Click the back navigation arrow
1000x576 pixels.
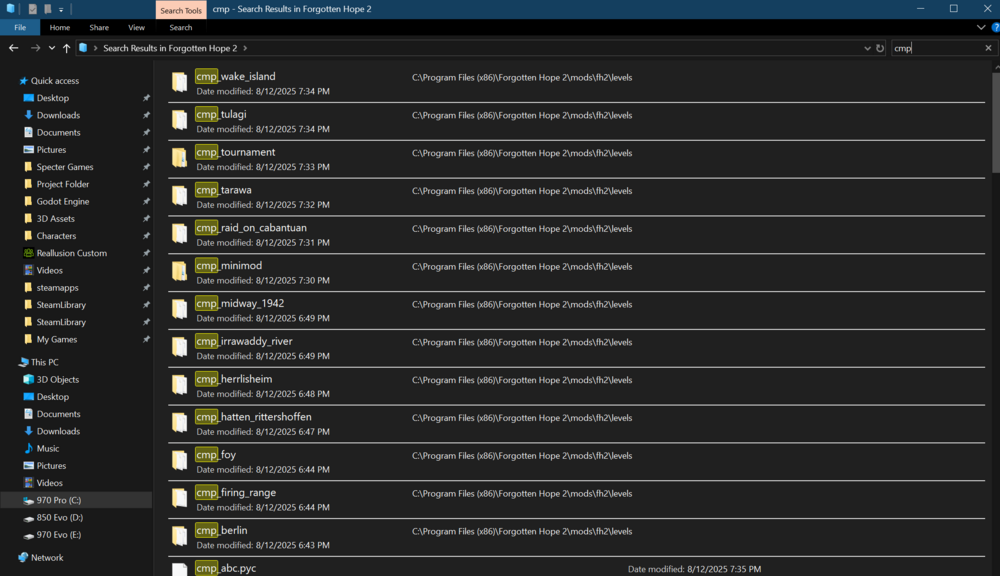point(13,47)
